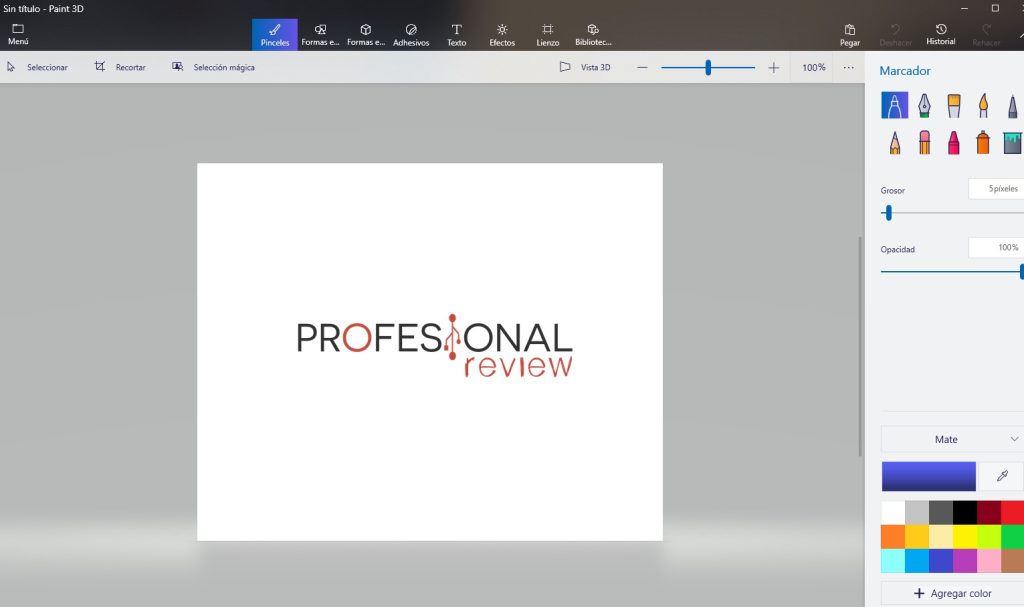This screenshot has height=607, width=1024.
Task: Select the Marcador marker brush
Action: click(x=894, y=105)
